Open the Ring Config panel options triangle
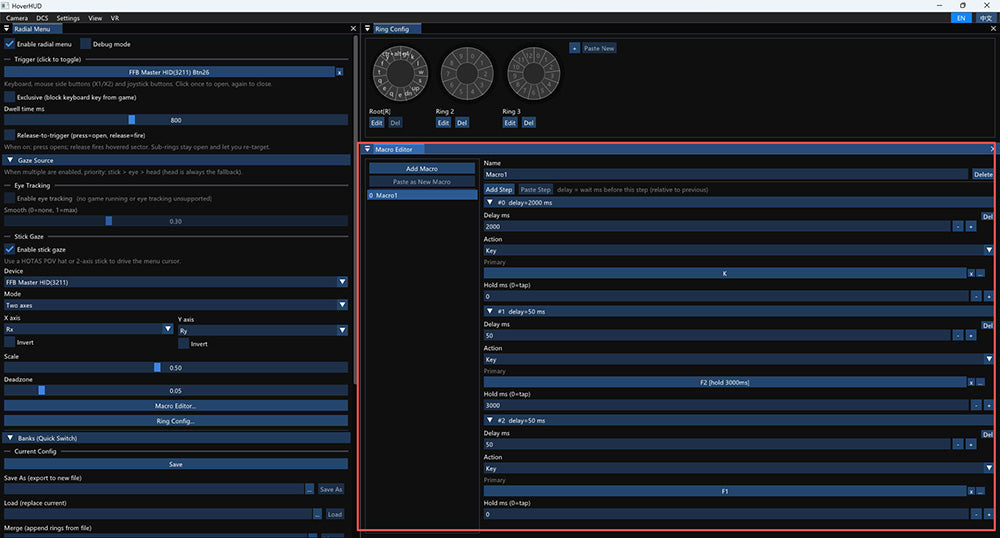Screen dimensions: 1000x538 pos(367,29)
